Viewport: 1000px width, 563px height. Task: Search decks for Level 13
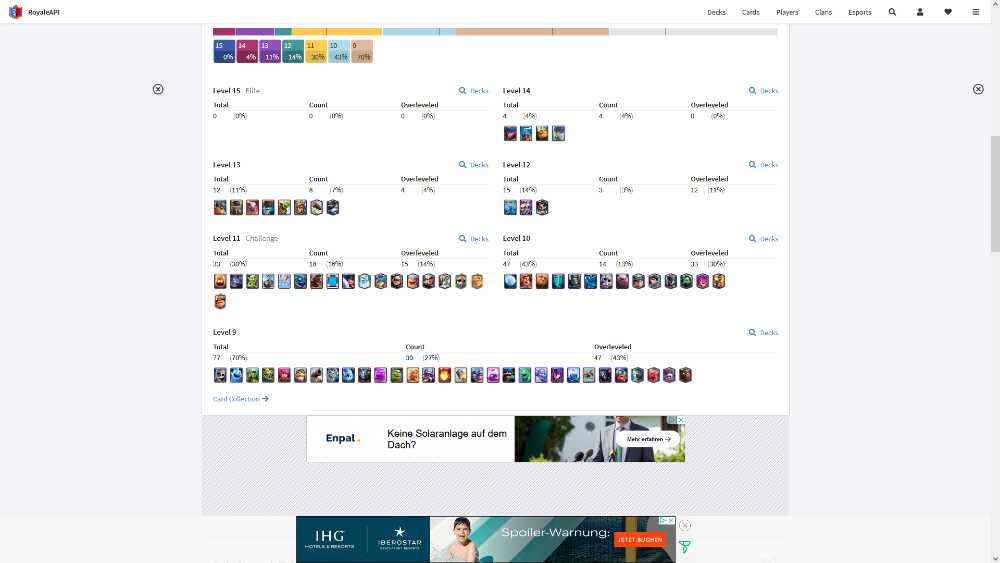[x=473, y=165]
